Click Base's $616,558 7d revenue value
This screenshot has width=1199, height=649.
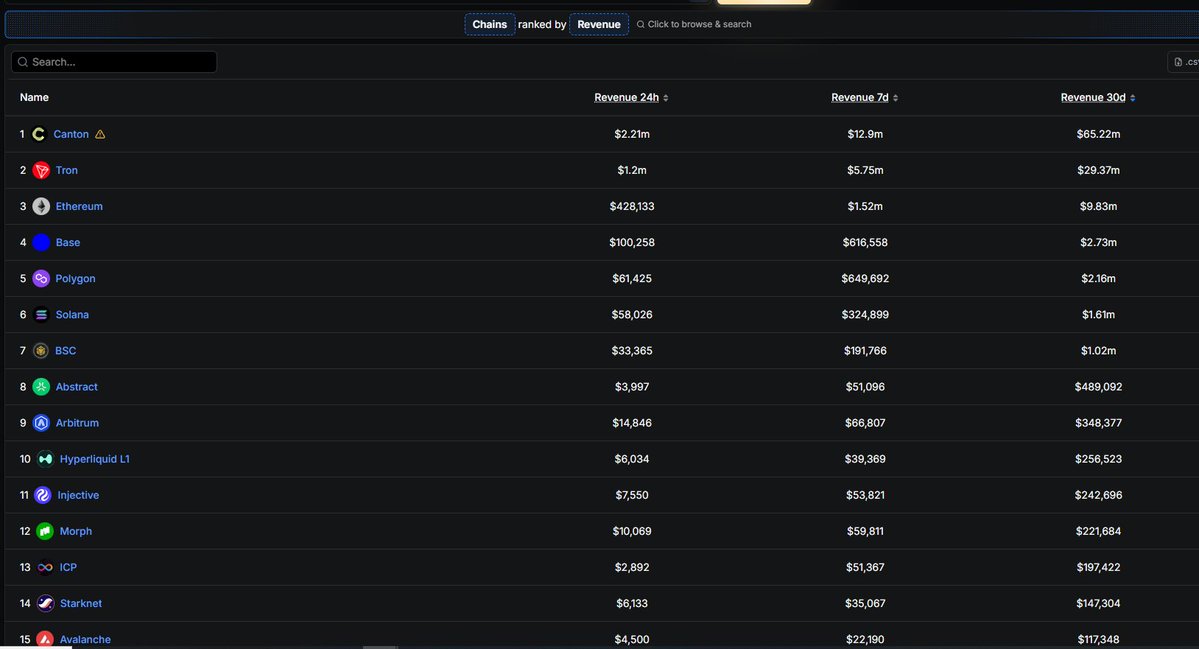[x=865, y=242]
